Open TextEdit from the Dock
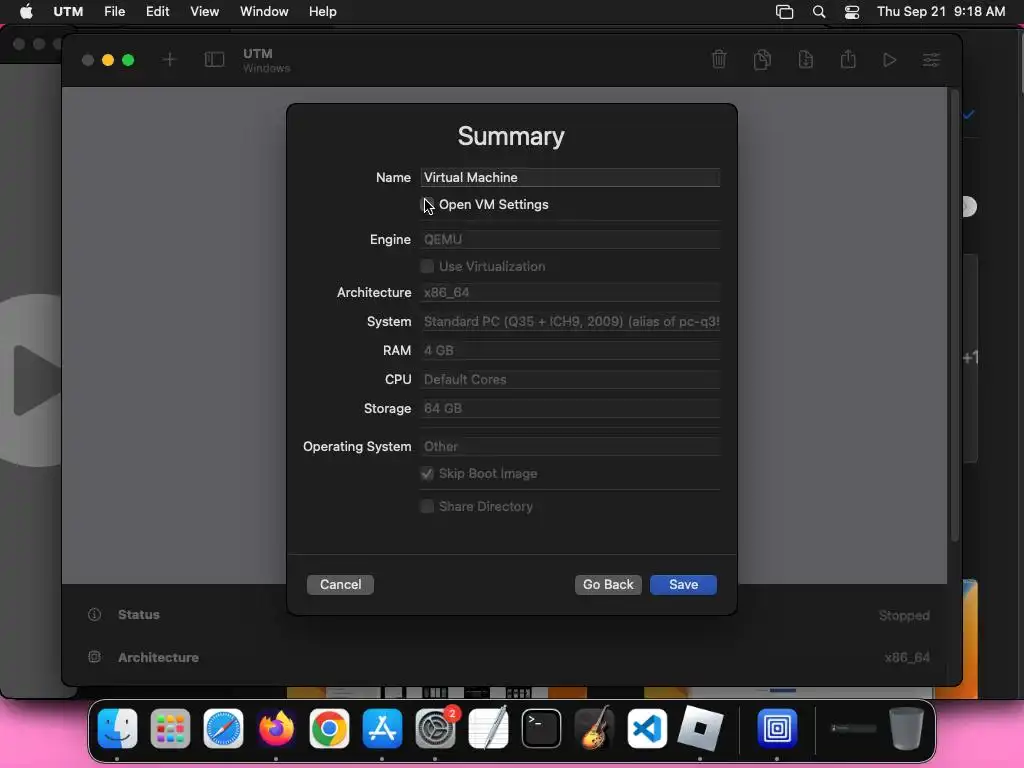This screenshot has width=1024, height=768. (x=488, y=728)
